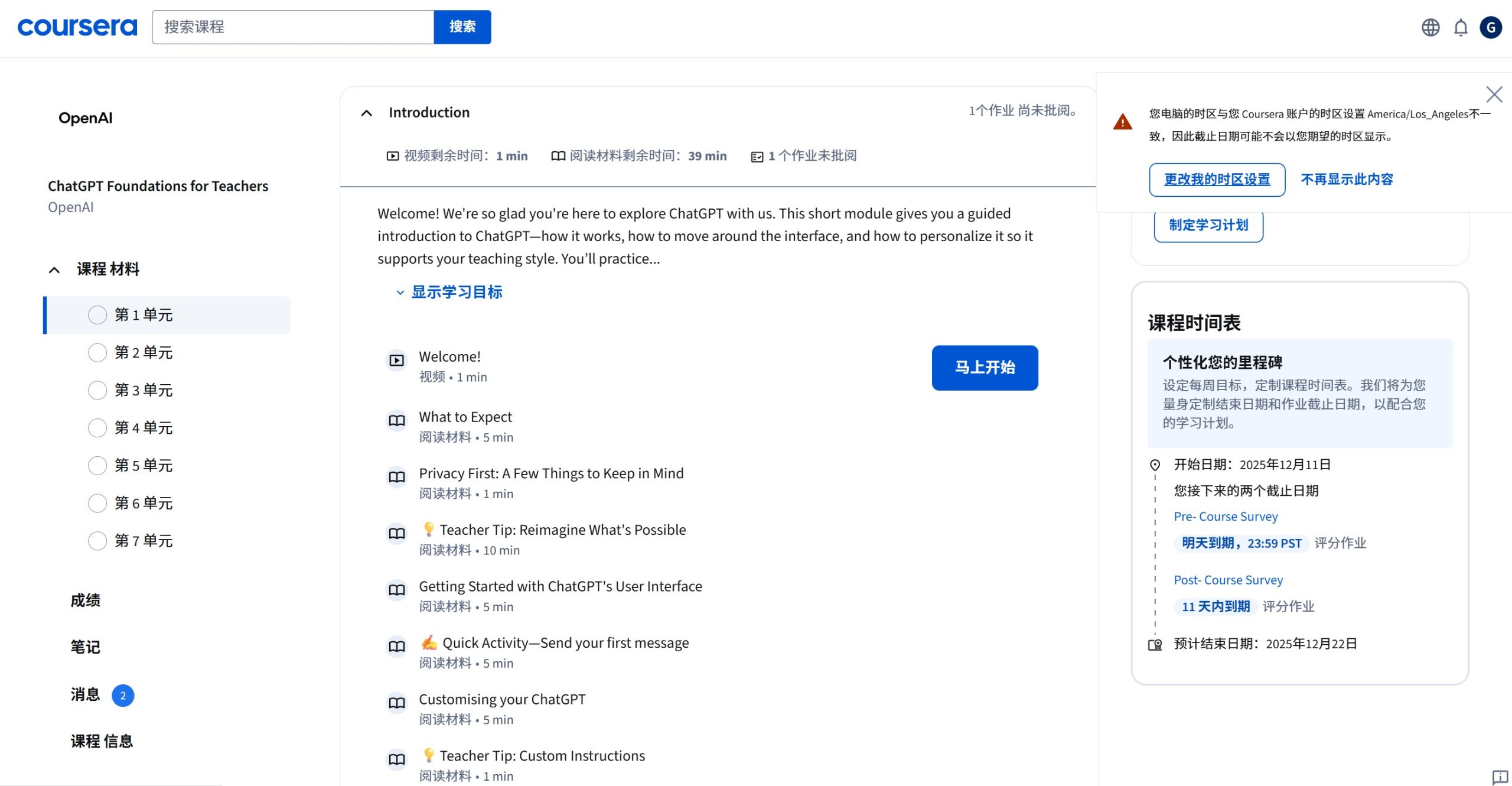Click the reading icon beside What to Expect
1512x786 pixels.
[396, 420]
